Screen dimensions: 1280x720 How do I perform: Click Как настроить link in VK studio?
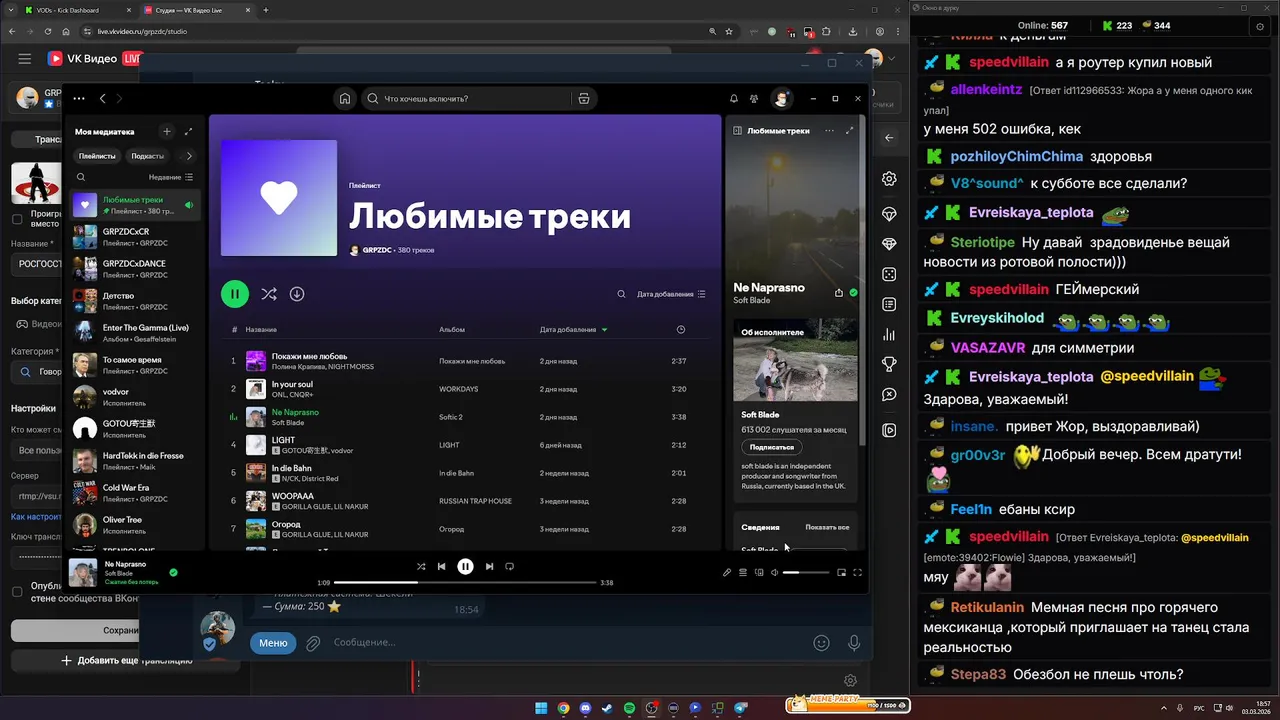click(x=36, y=517)
